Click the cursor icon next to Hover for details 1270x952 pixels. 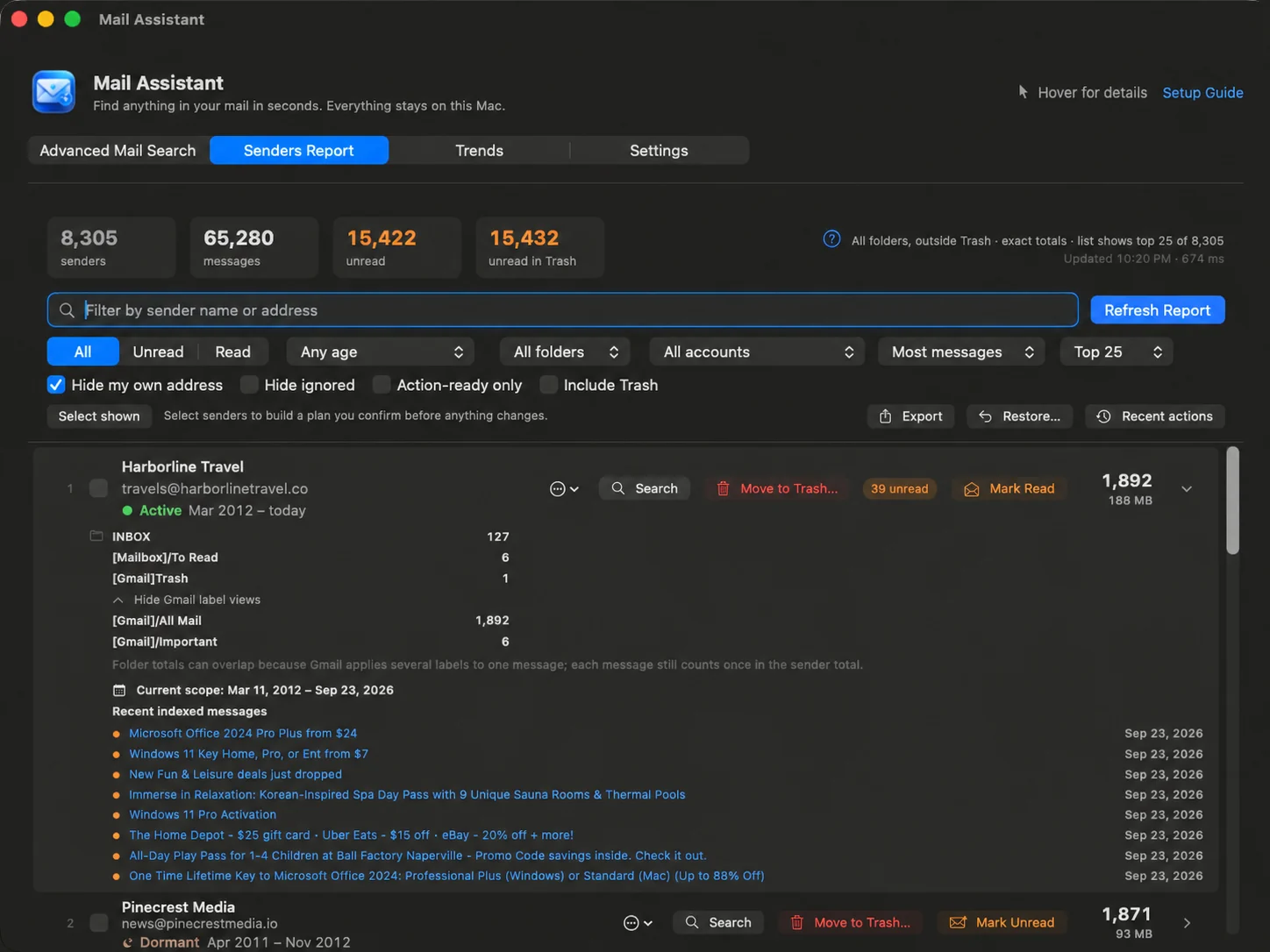pos(1023,92)
